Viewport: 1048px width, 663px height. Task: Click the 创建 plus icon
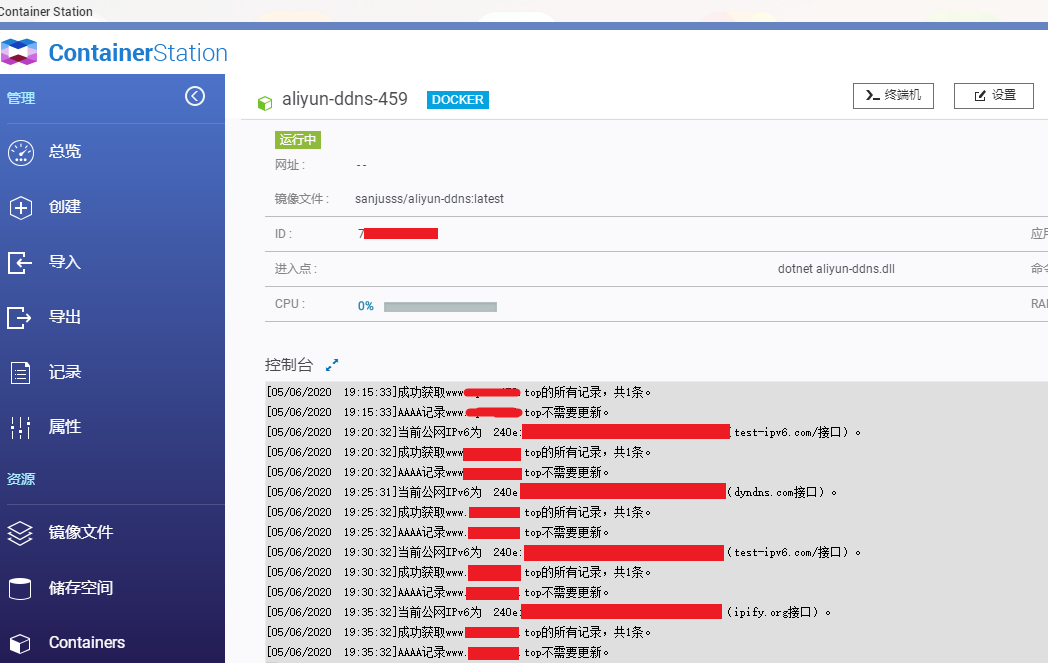click(x=21, y=208)
